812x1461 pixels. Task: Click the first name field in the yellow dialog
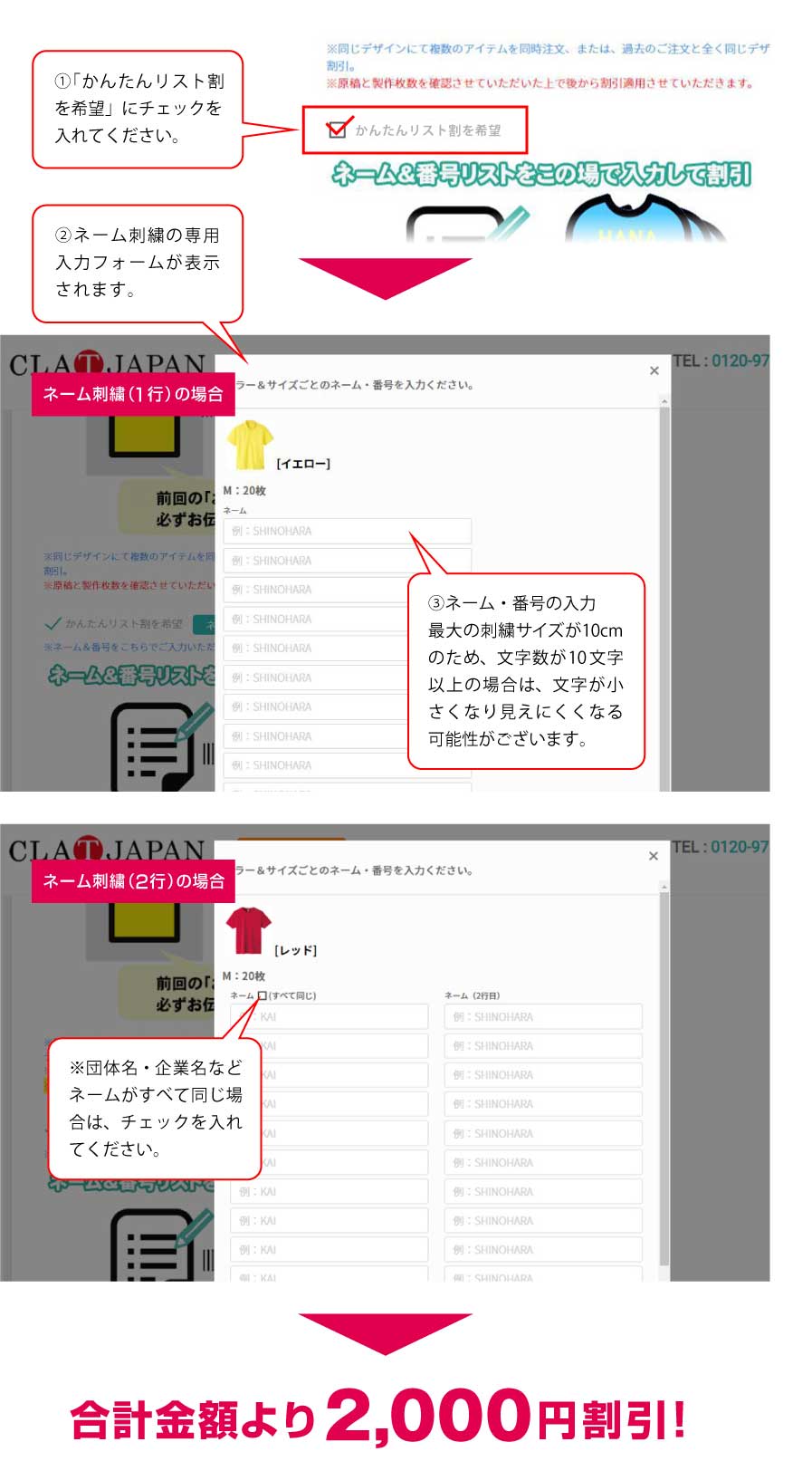coord(348,531)
